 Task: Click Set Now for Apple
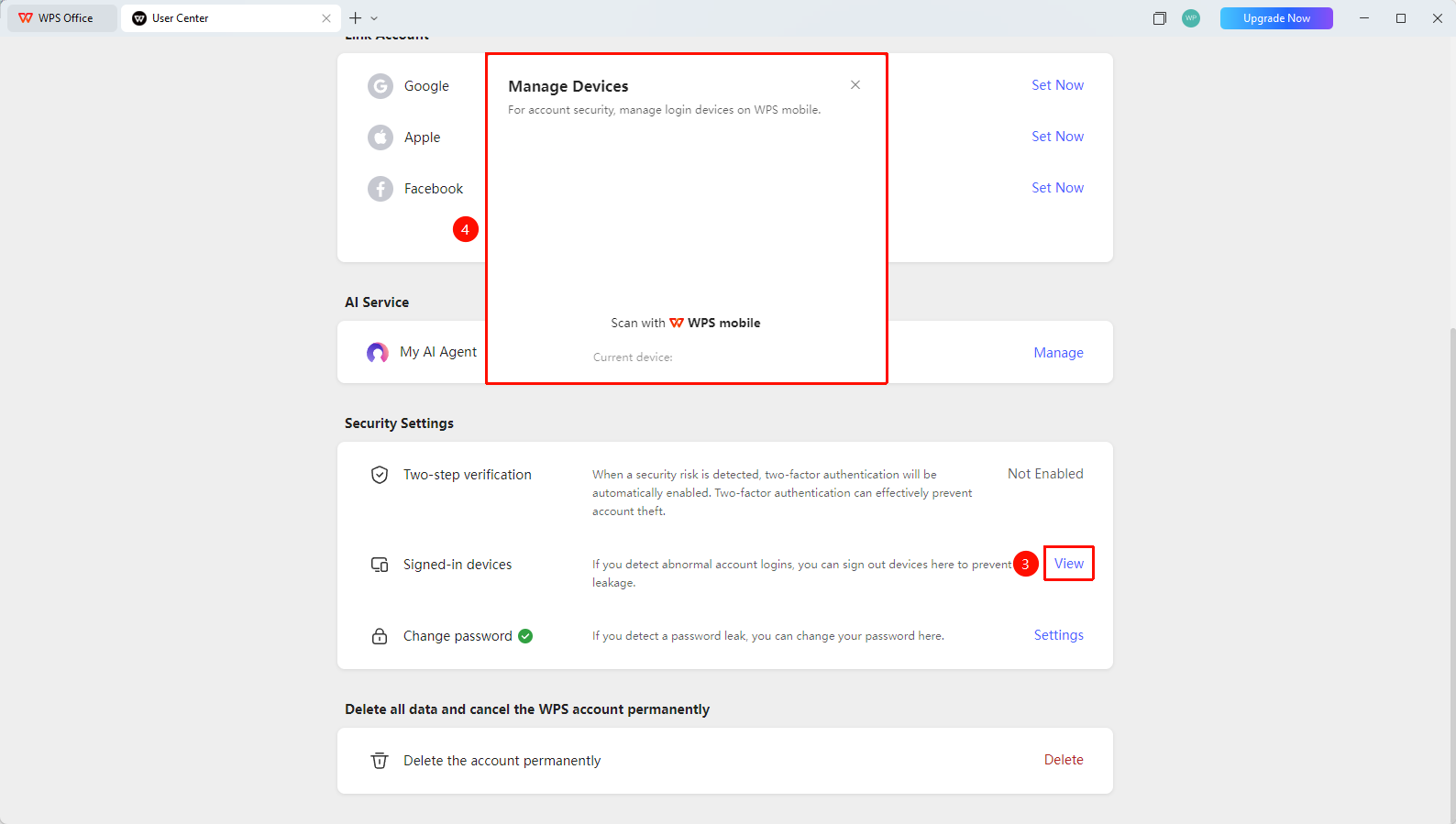click(x=1057, y=137)
